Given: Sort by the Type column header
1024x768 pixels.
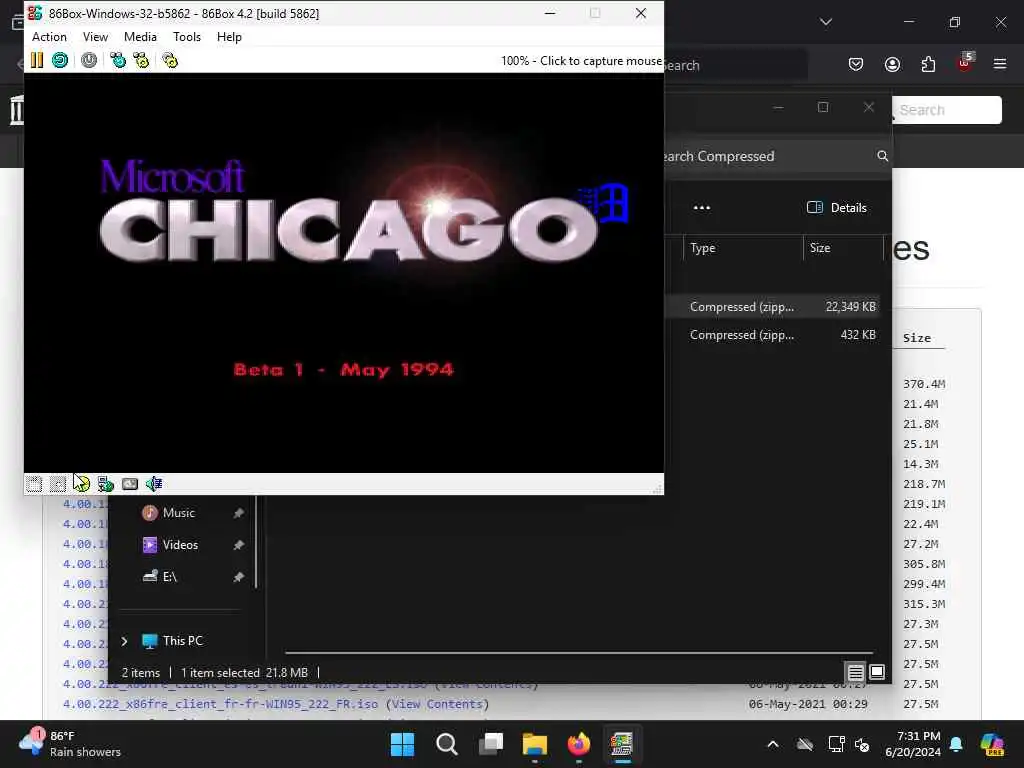Looking at the screenshot, I should coord(743,248).
